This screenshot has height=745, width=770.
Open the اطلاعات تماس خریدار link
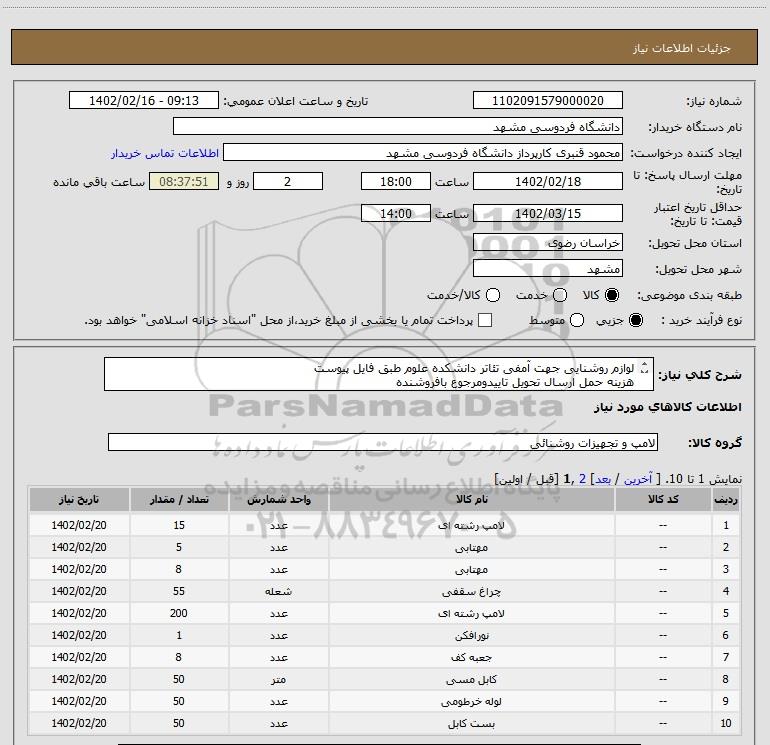[165, 153]
